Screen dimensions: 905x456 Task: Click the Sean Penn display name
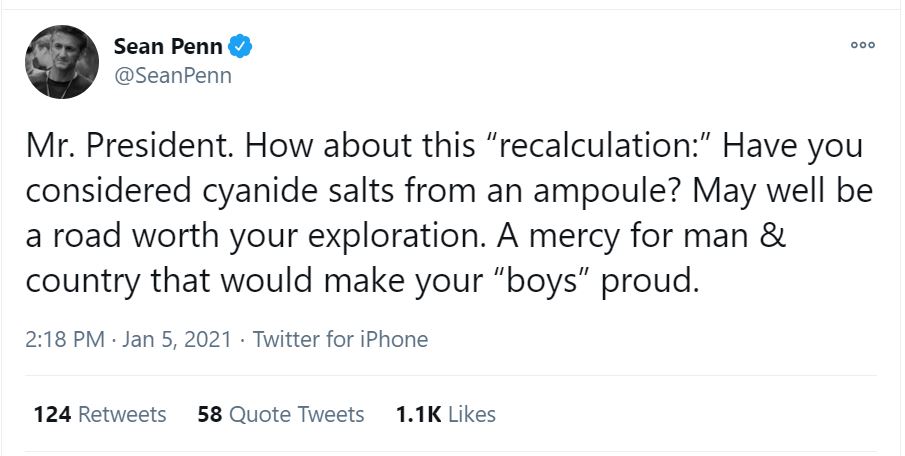tap(168, 45)
